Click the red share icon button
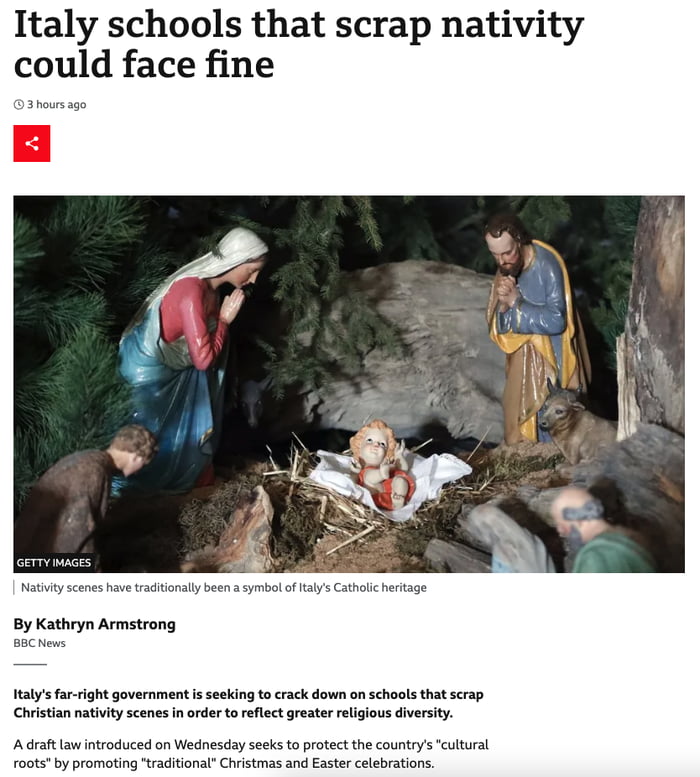This screenshot has width=700, height=777. click(x=32, y=143)
